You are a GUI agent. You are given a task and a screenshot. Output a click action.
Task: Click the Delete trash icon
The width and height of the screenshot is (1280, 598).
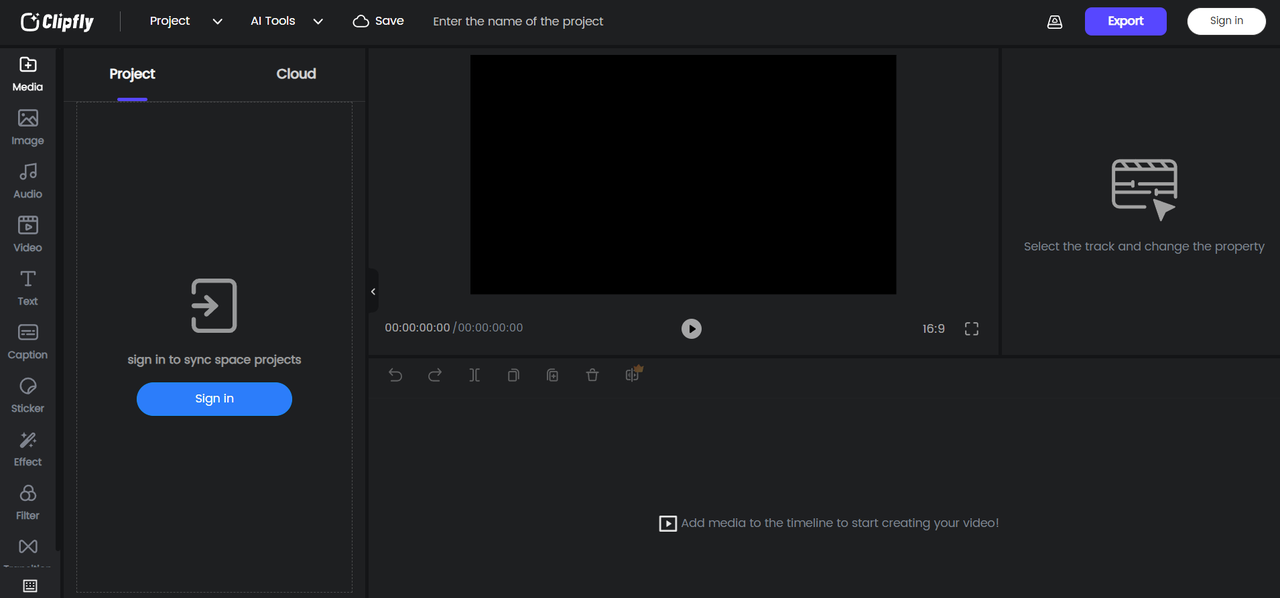(592, 375)
